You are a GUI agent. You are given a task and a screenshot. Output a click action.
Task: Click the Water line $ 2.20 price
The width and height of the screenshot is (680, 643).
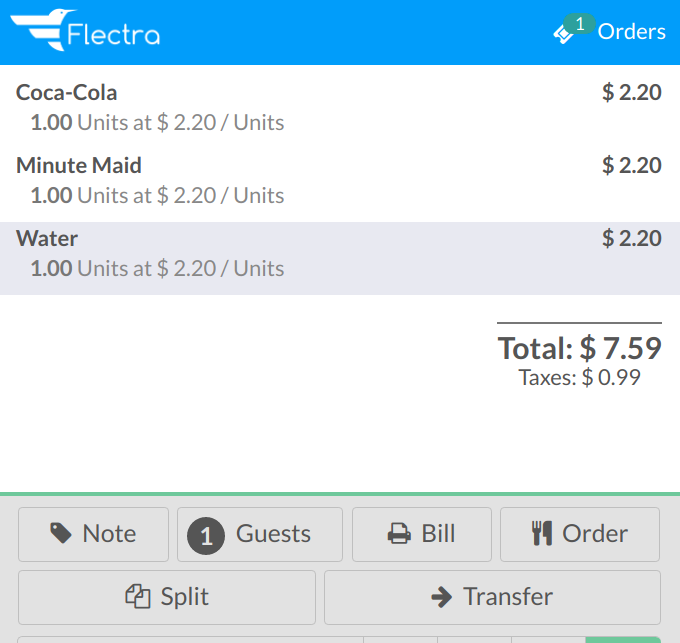click(631, 238)
